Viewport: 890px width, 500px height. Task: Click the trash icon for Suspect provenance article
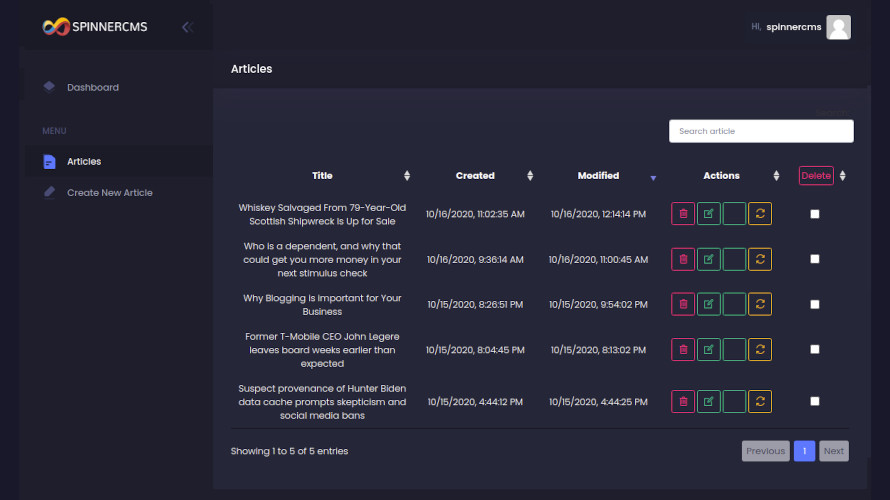683,401
